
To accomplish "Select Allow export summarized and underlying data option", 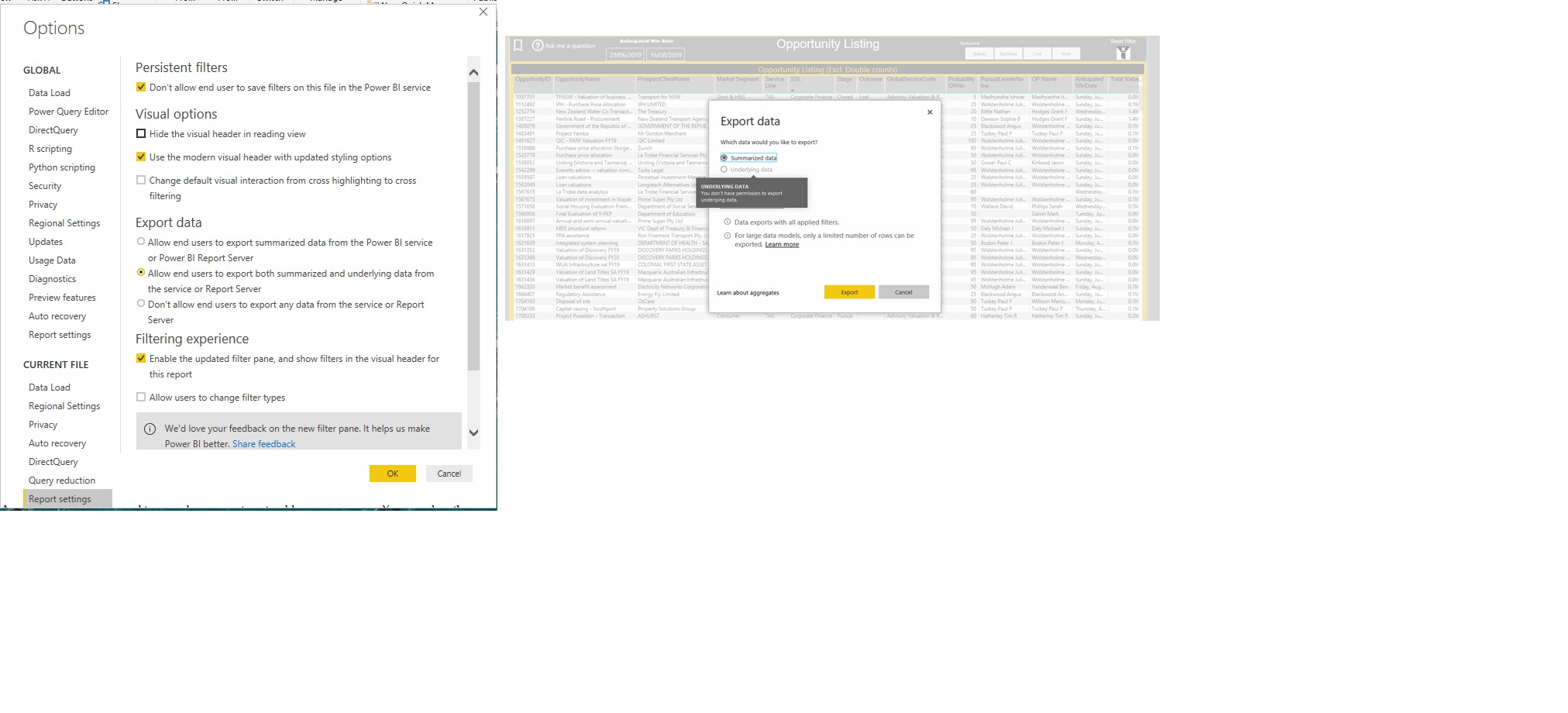I will (141, 272).
